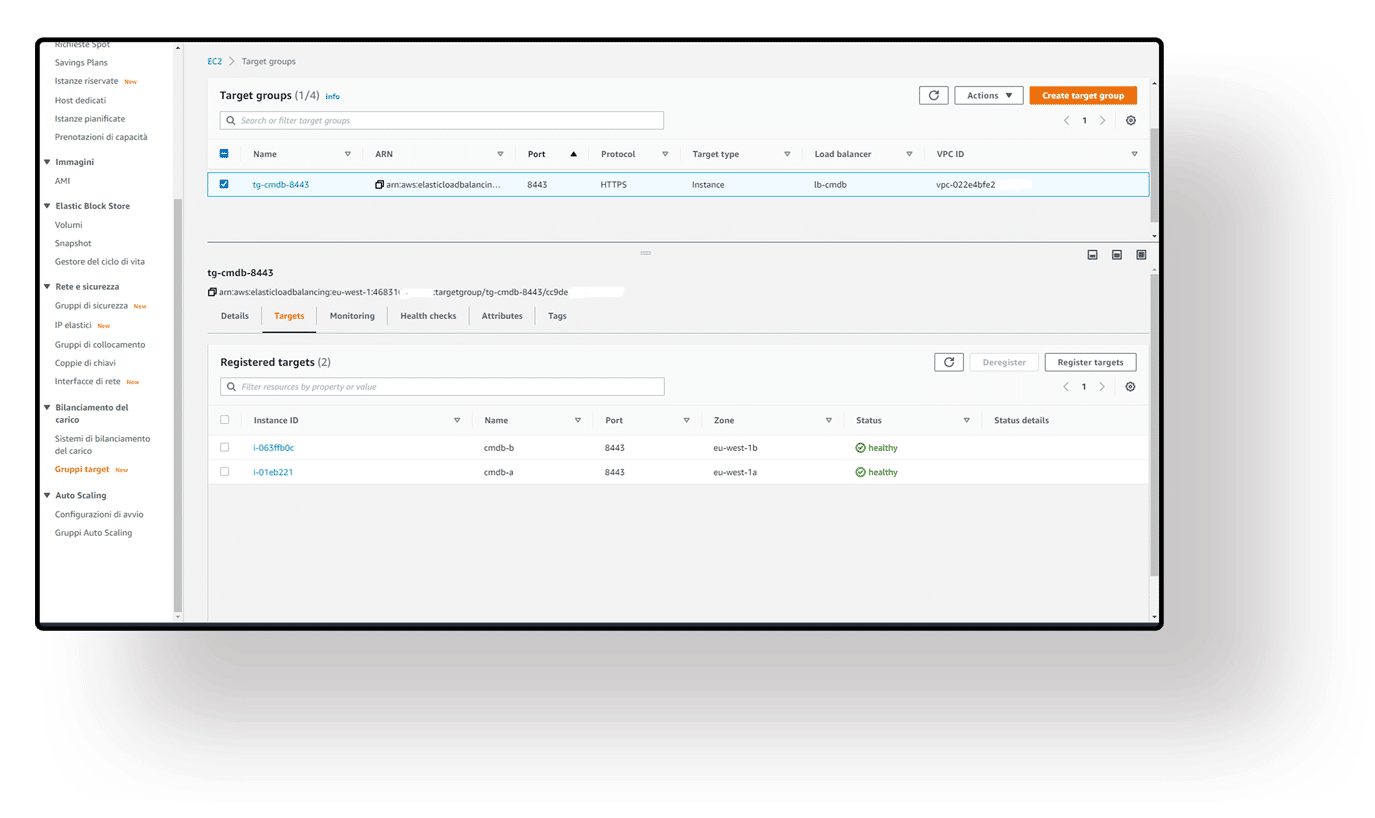
Task: Uncheck the tg-cmdb-8443 target group checkbox
Action: [224, 184]
